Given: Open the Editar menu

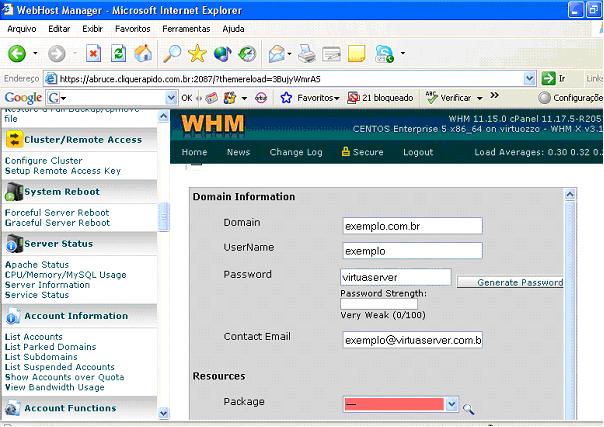Looking at the screenshot, I should 59,29.
